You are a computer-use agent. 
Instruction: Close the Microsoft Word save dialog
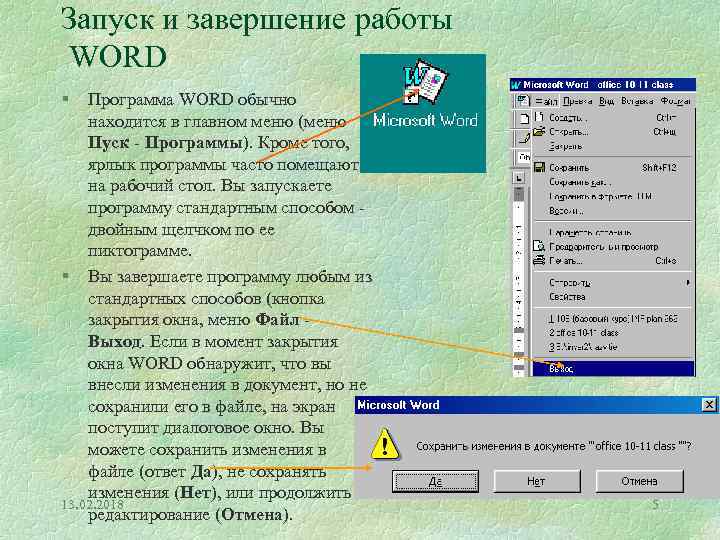709,405
